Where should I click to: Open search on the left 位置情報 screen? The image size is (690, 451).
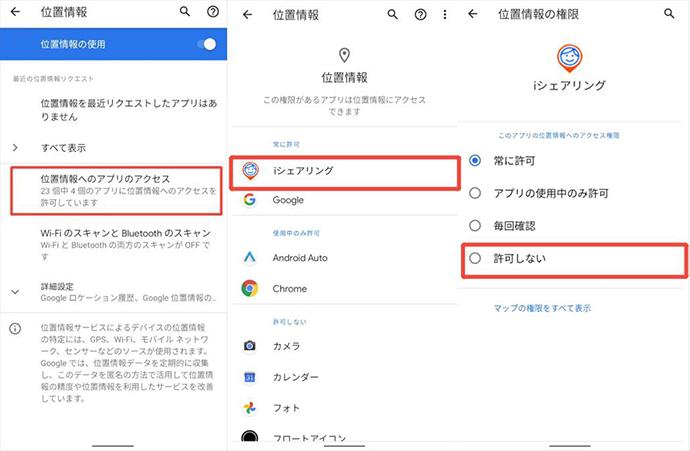(185, 12)
